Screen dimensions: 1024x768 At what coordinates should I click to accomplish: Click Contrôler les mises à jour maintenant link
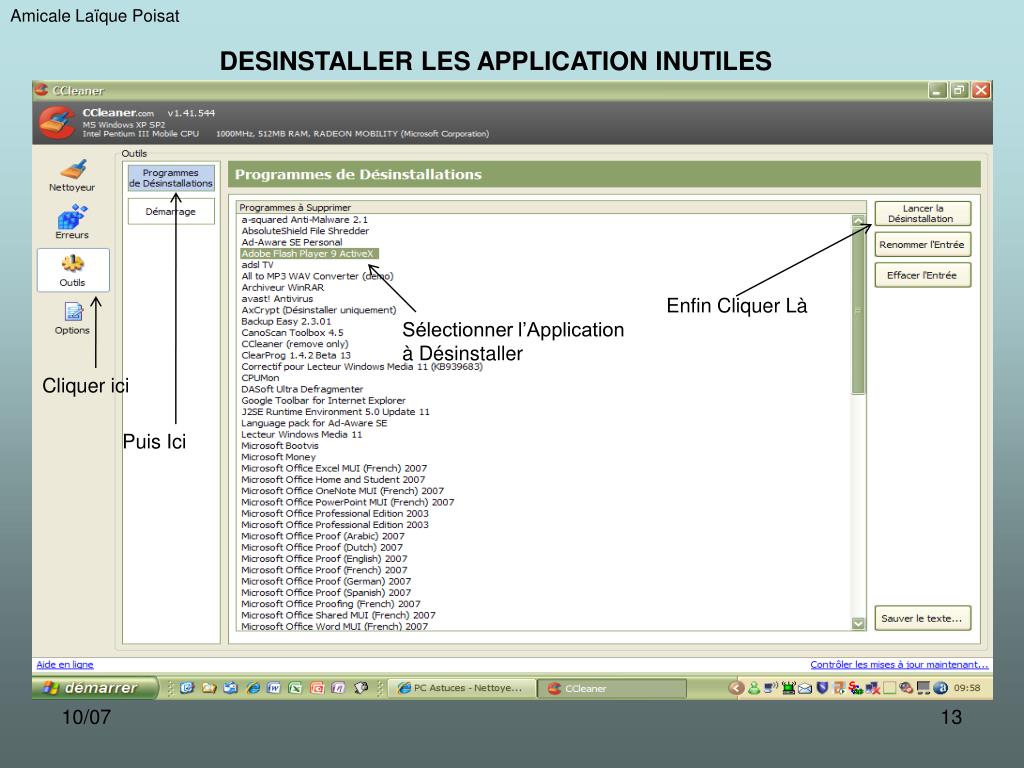point(899,664)
